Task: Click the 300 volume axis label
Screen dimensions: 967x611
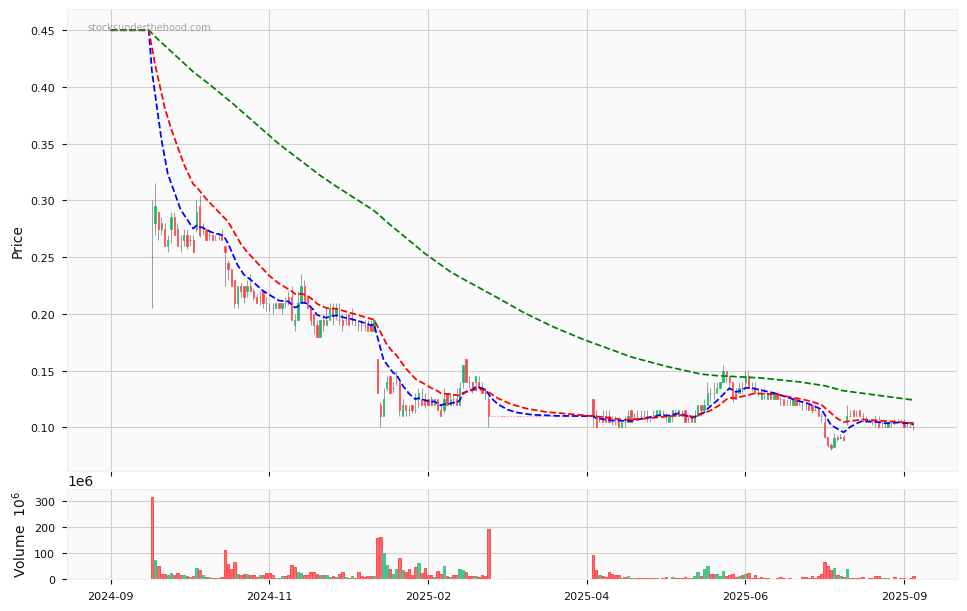Action: click(x=47, y=502)
